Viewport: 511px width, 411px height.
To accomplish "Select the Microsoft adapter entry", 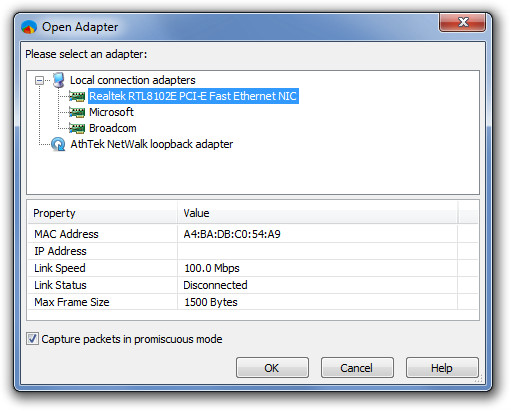I will (x=111, y=112).
